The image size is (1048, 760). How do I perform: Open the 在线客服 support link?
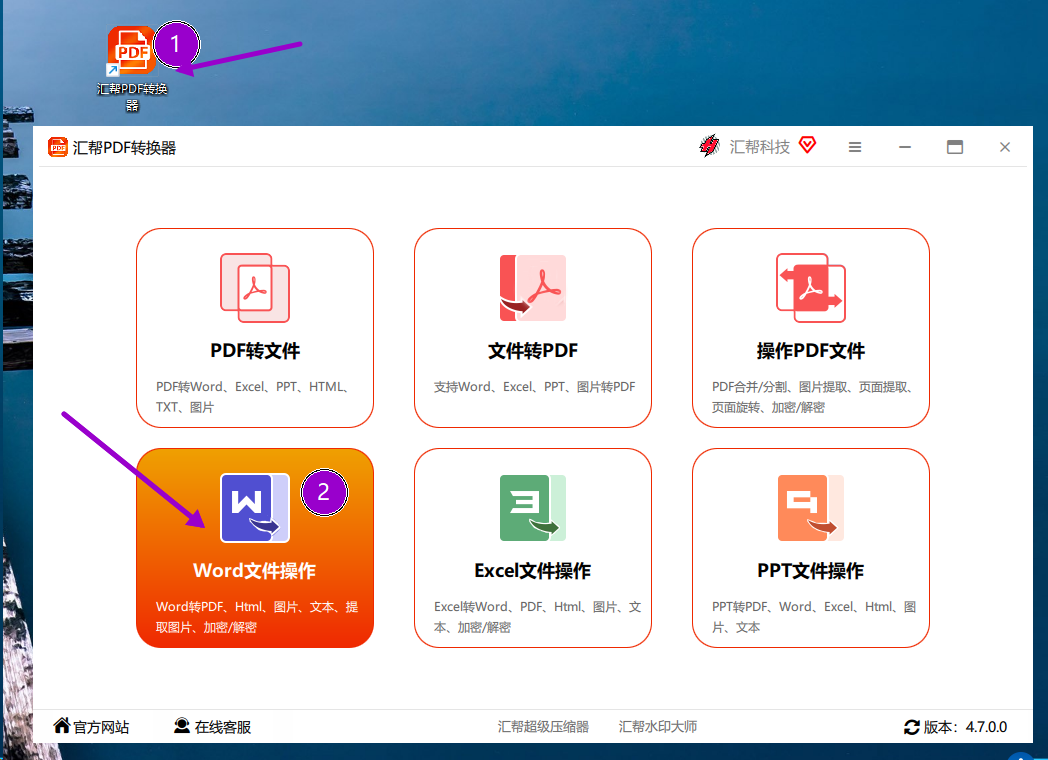pos(223,727)
